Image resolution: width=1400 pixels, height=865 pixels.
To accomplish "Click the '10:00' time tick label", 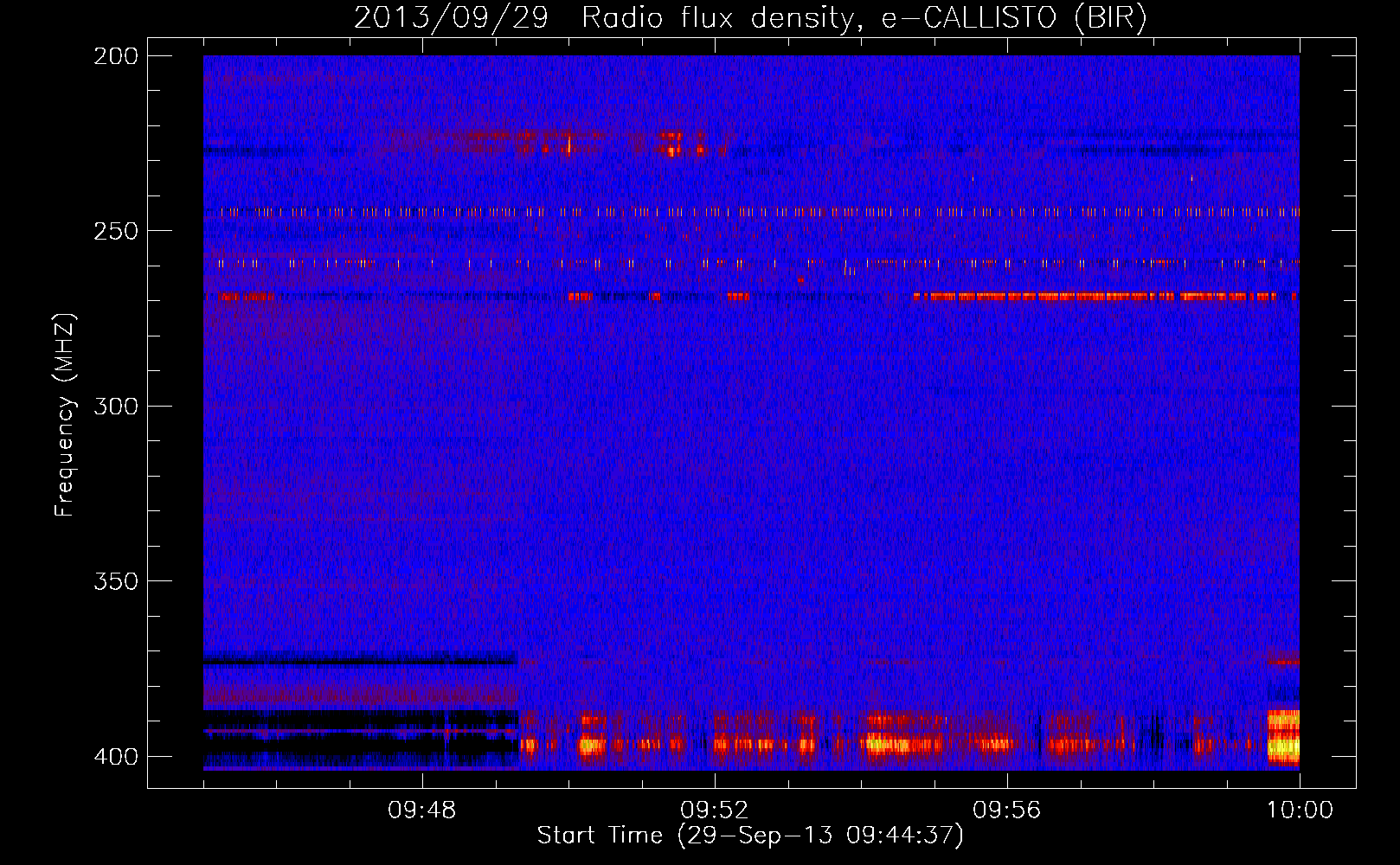I will click(1300, 811).
